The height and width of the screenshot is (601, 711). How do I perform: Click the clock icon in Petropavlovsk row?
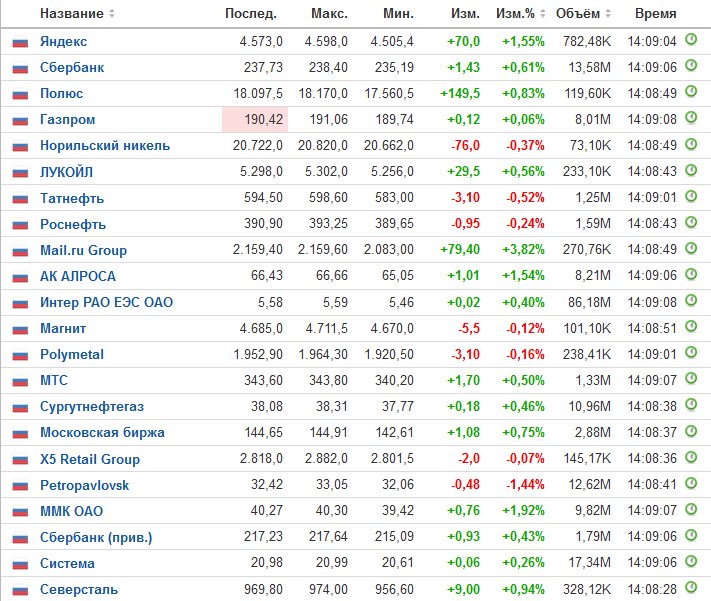(691, 483)
